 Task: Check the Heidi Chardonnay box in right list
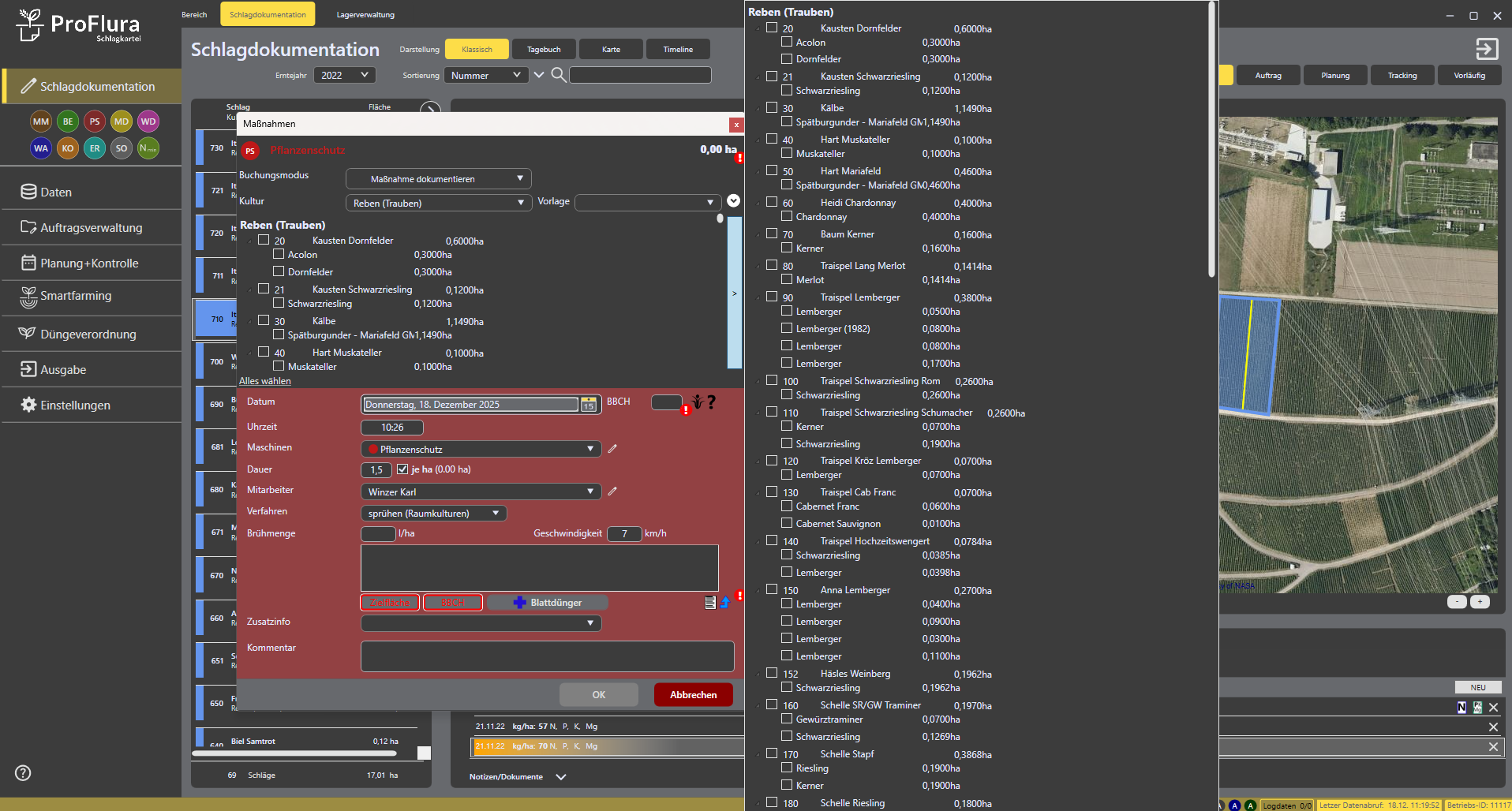tap(772, 202)
